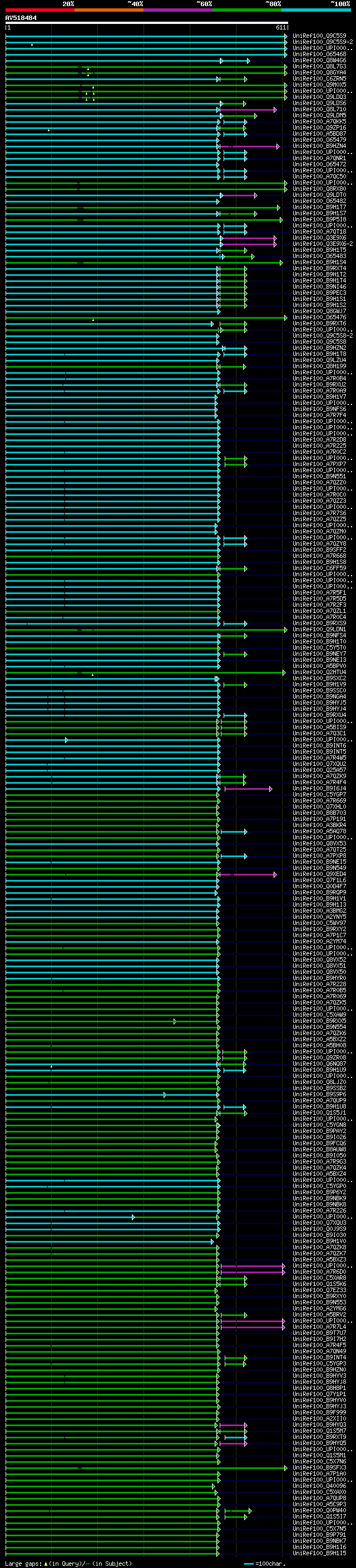Viewport: 356px width, 1568px height.
Task: Click hit label UniRef100_Q9M0X5
Action: (x=319, y=85)
